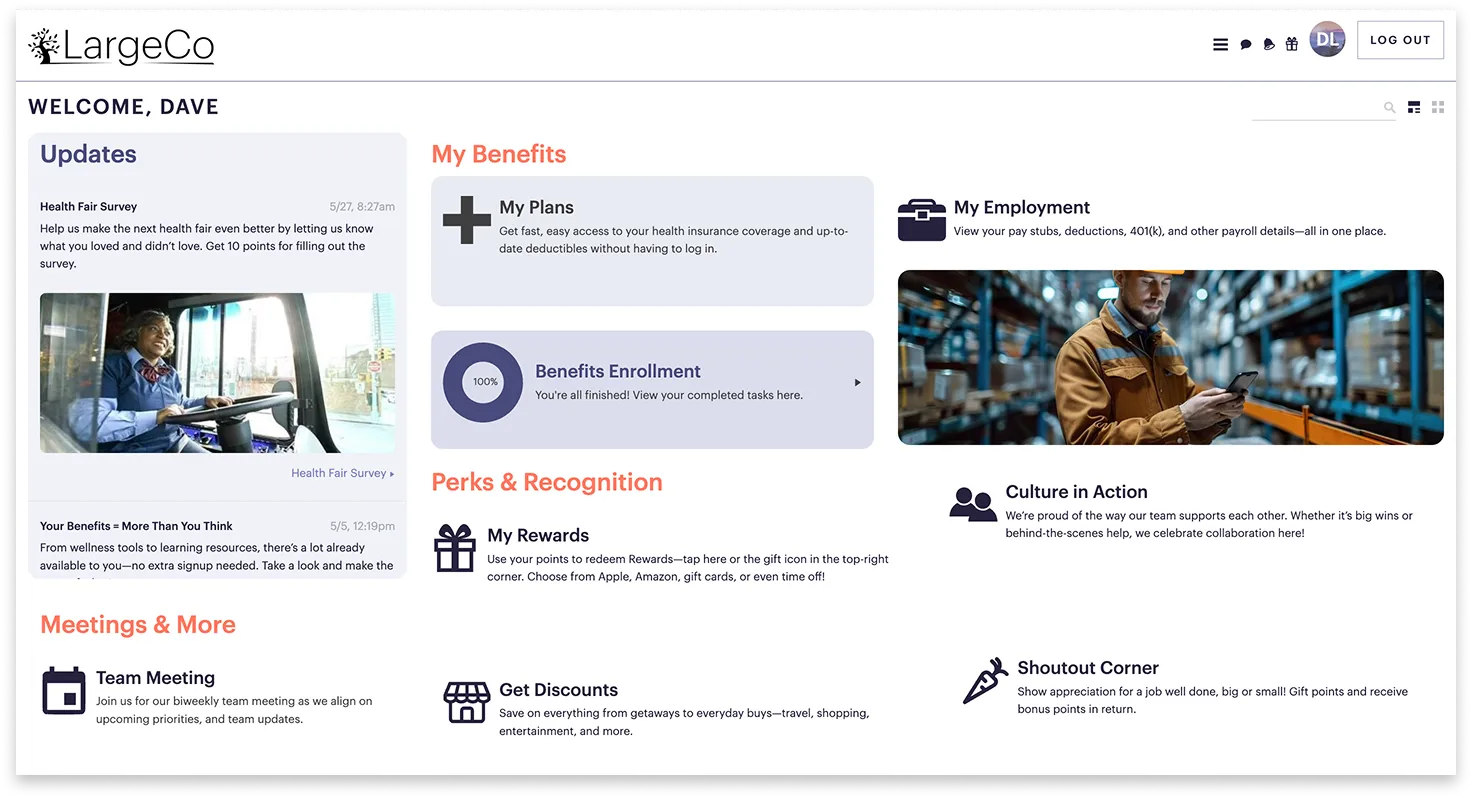1472x798 pixels.
Task: Click the 'We're proud of the way' text
Action: coord(1209,525)
